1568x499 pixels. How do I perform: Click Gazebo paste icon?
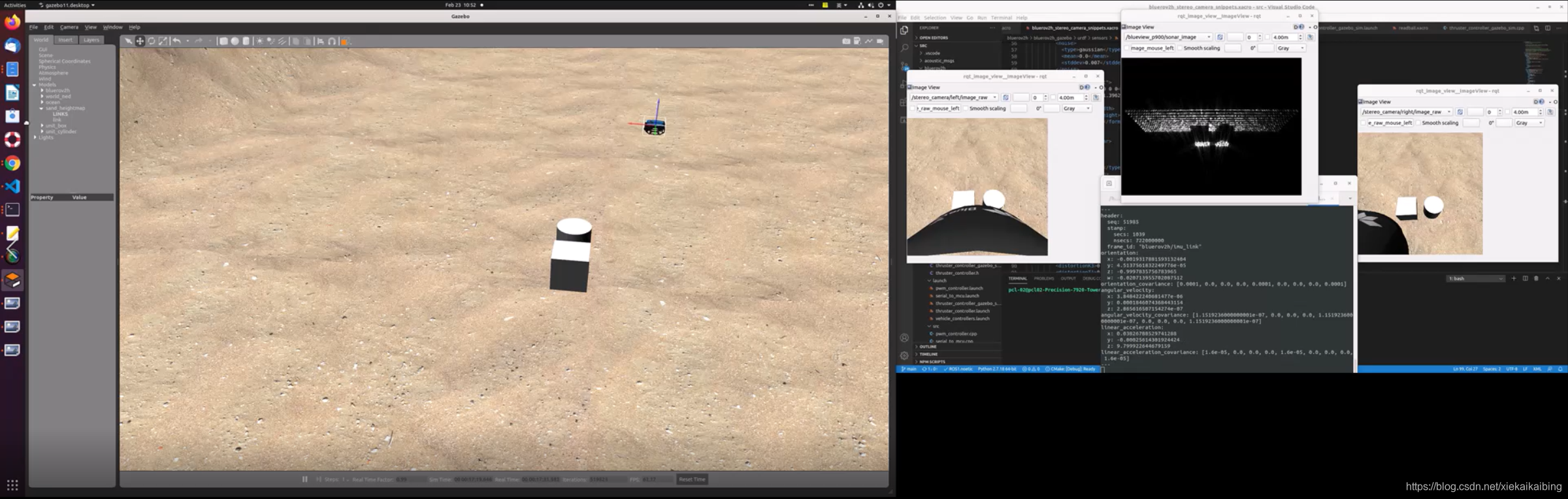coord(308,41)
